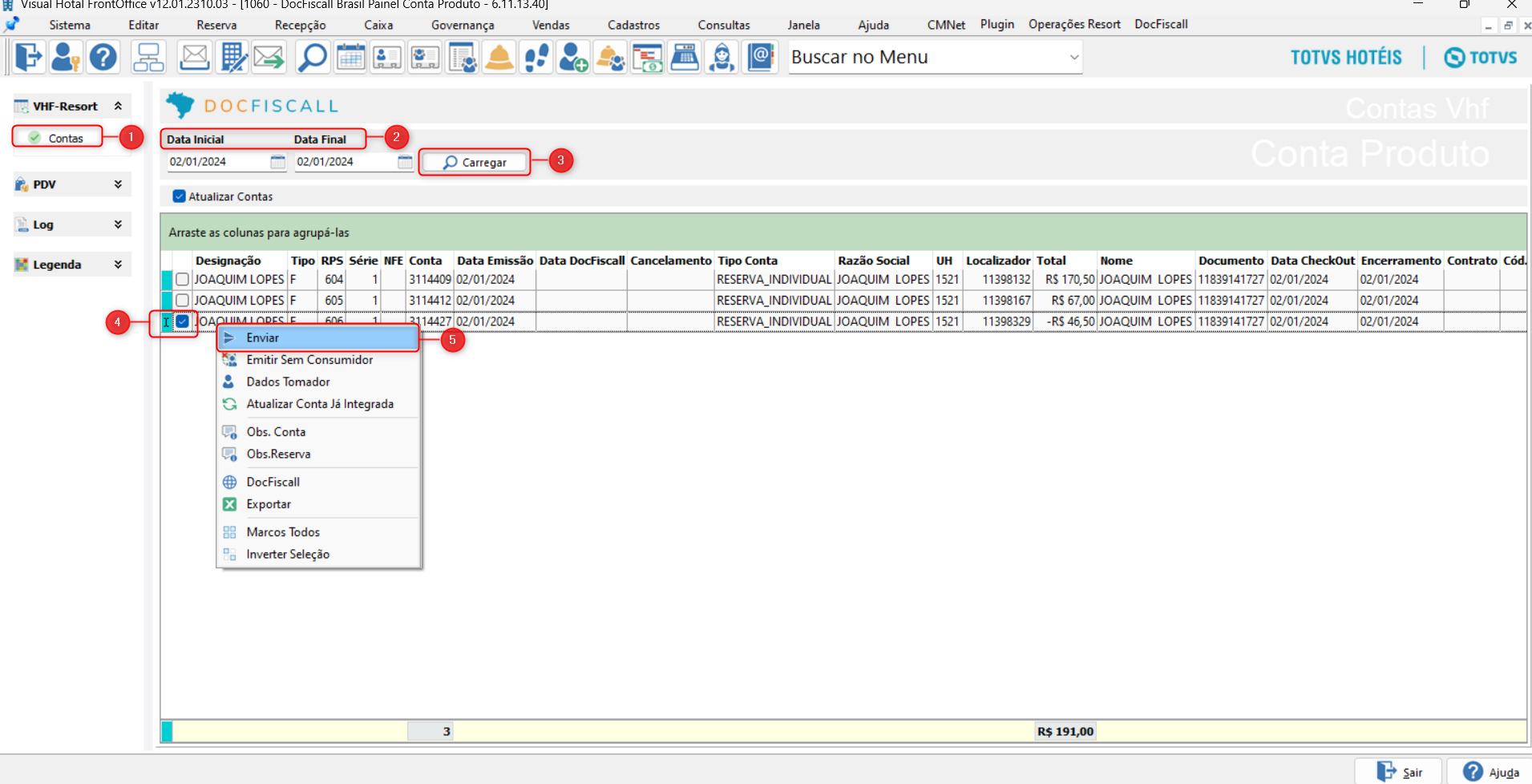The width and height of the screenshot is (1532, 784).
Task: Click the cash register toolbar icon
Action: click(x=685, y=57)
